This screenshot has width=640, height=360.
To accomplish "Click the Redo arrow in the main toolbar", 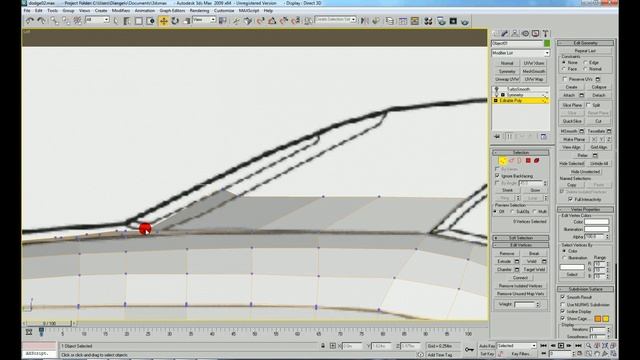I will click(41, 20).
